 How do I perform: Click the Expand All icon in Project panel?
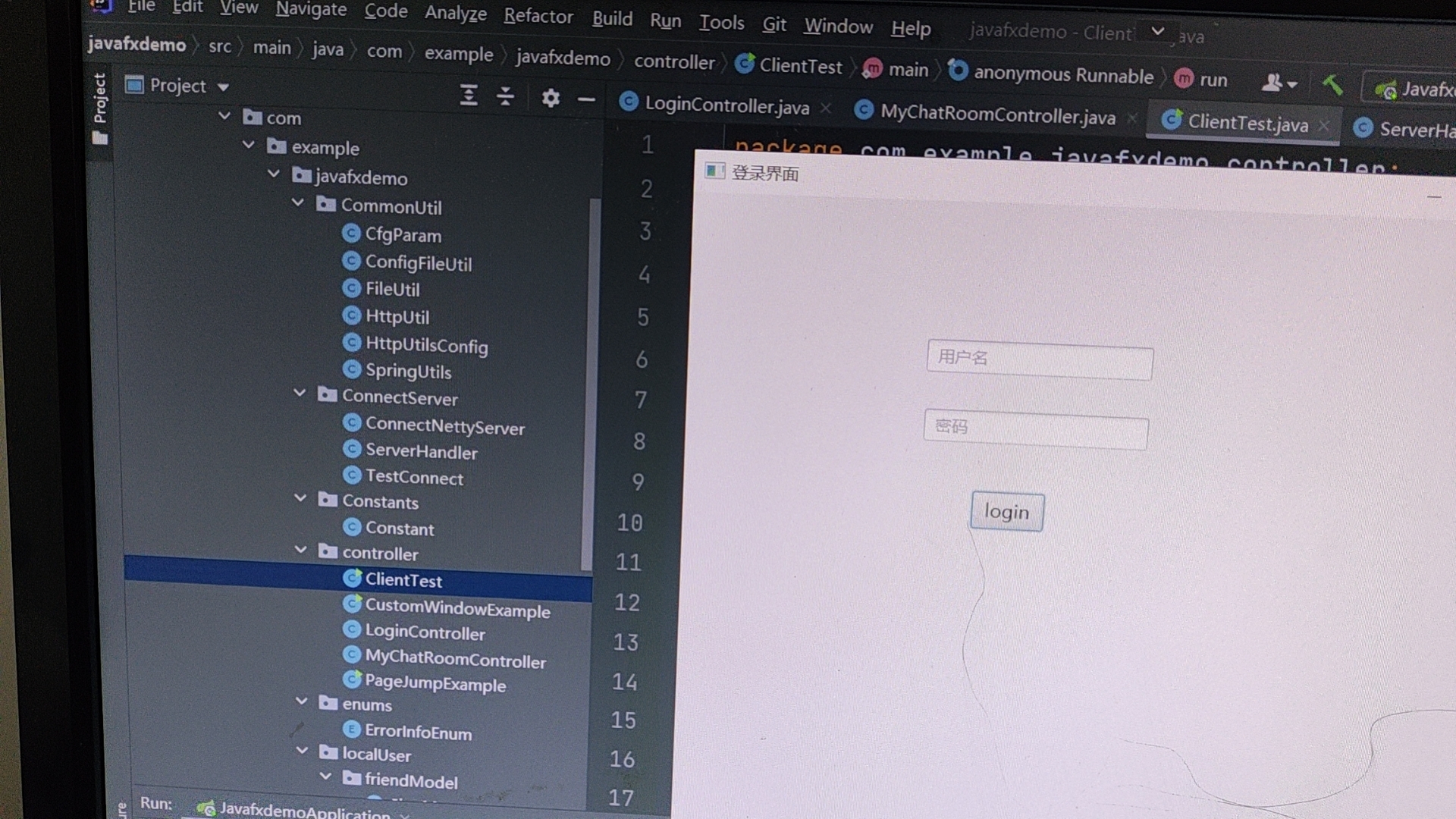pyautogui.click(x=469, y=96)
